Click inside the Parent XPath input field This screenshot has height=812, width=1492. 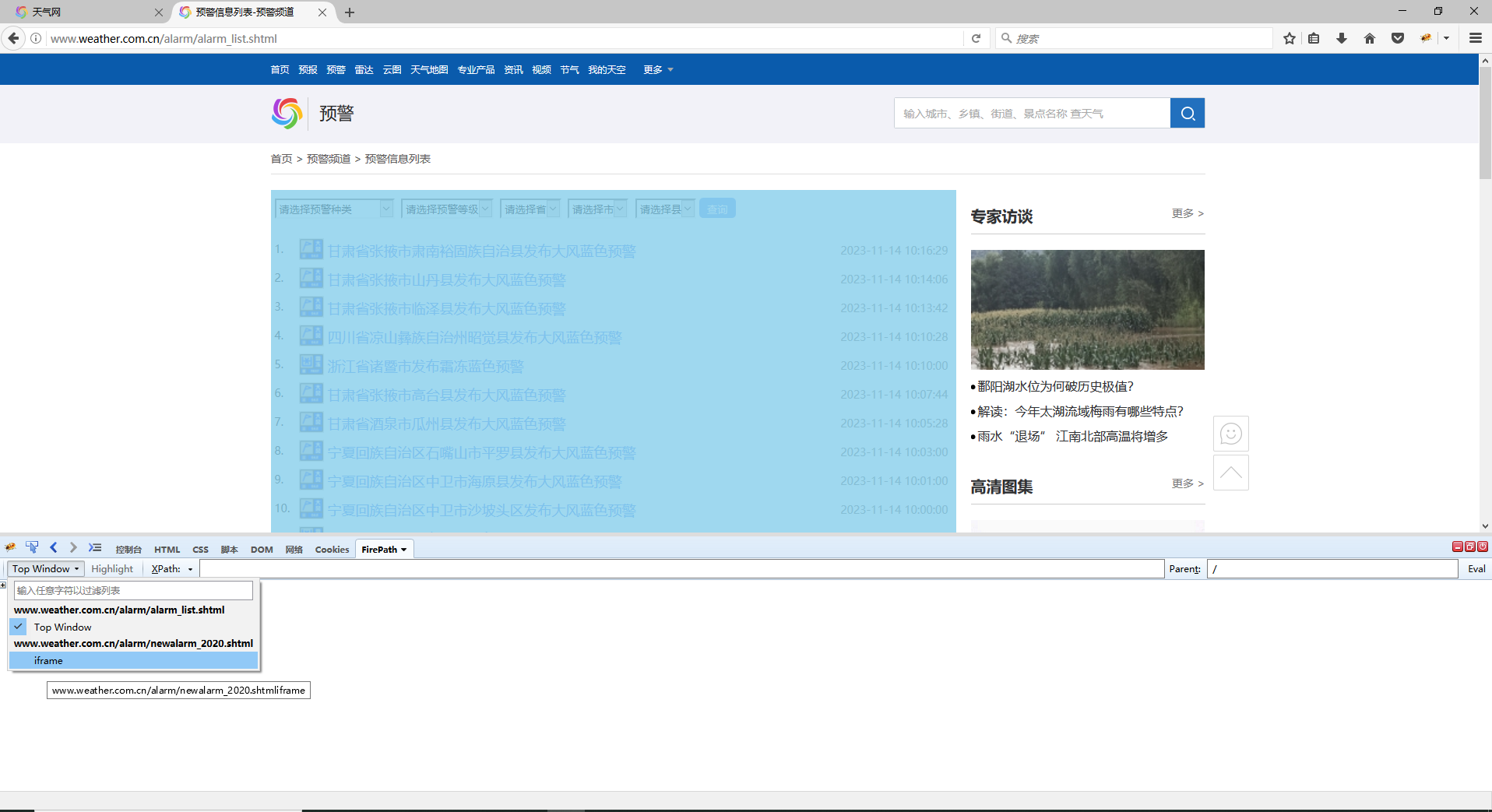tap(1332, 568)
